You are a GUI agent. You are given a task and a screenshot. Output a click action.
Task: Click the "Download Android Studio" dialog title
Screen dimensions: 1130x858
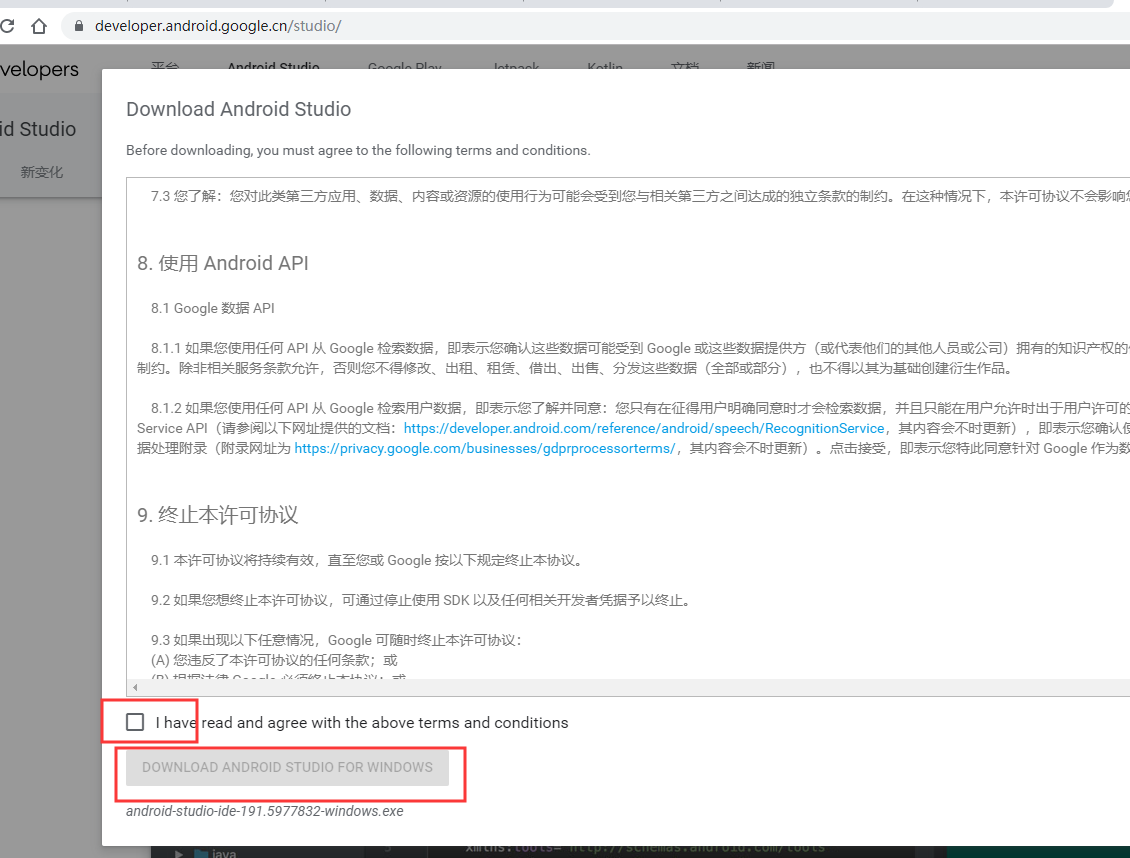pyautogui.click(x=239, y=109)
